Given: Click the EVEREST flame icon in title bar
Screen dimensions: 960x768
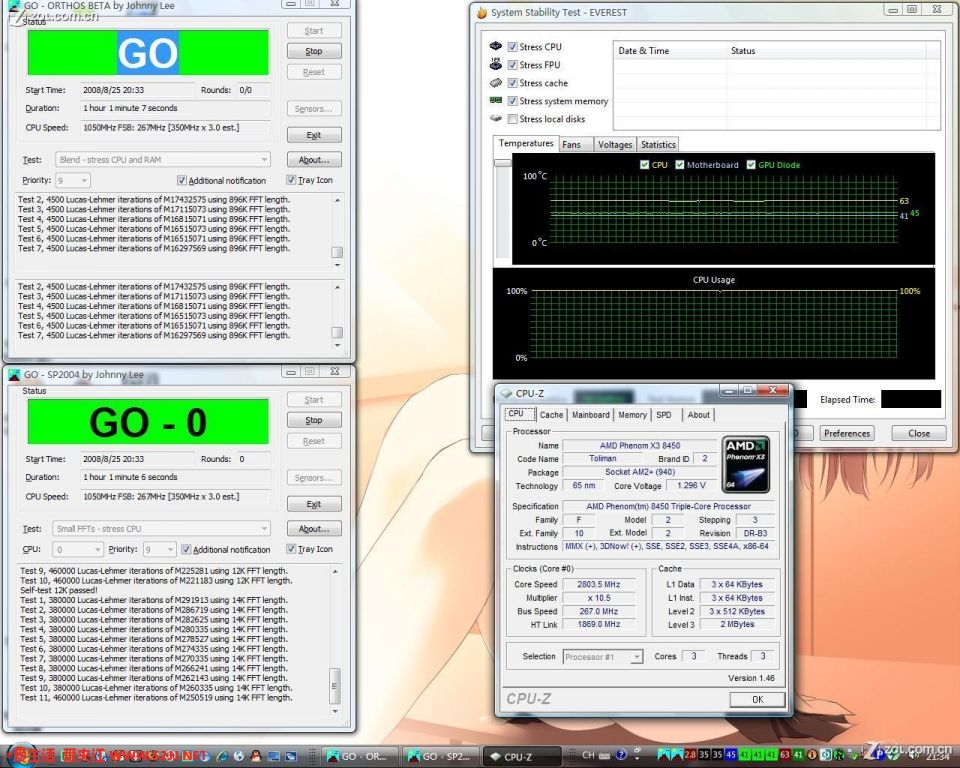Looking at the screenshot, I should (x=482, y=12).
